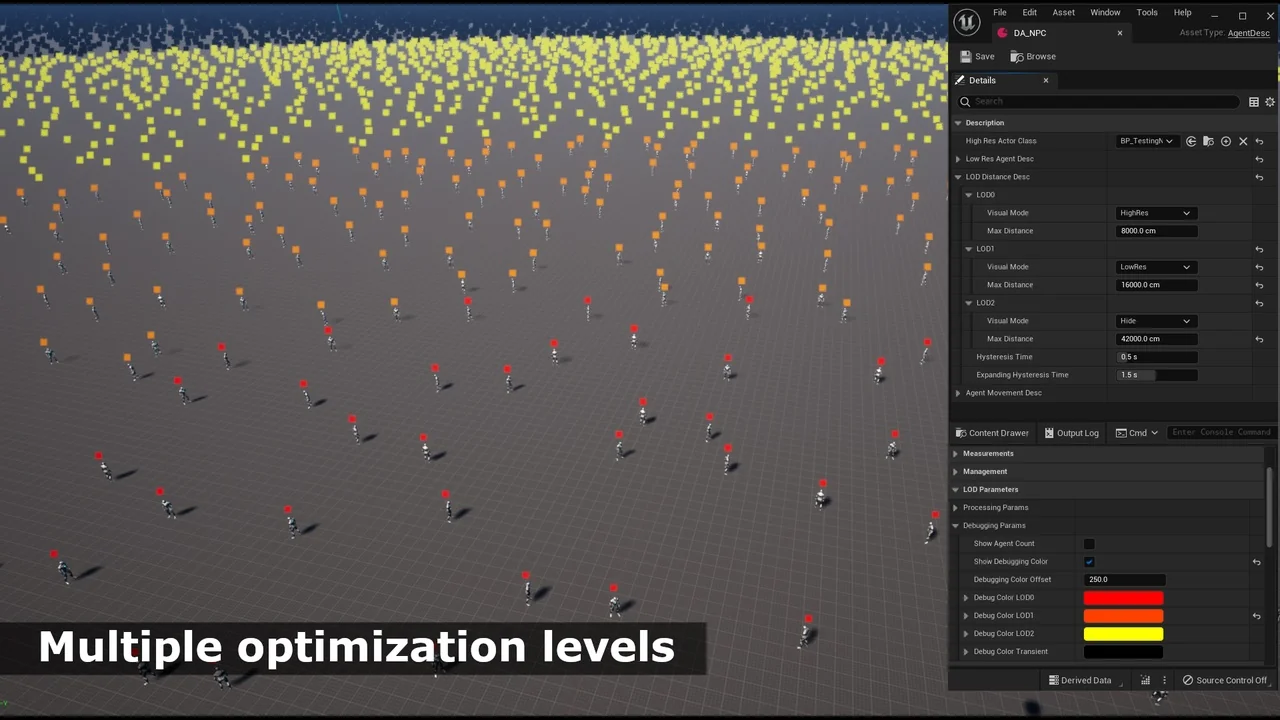Click the Source Control Off button

point(1224,680)
